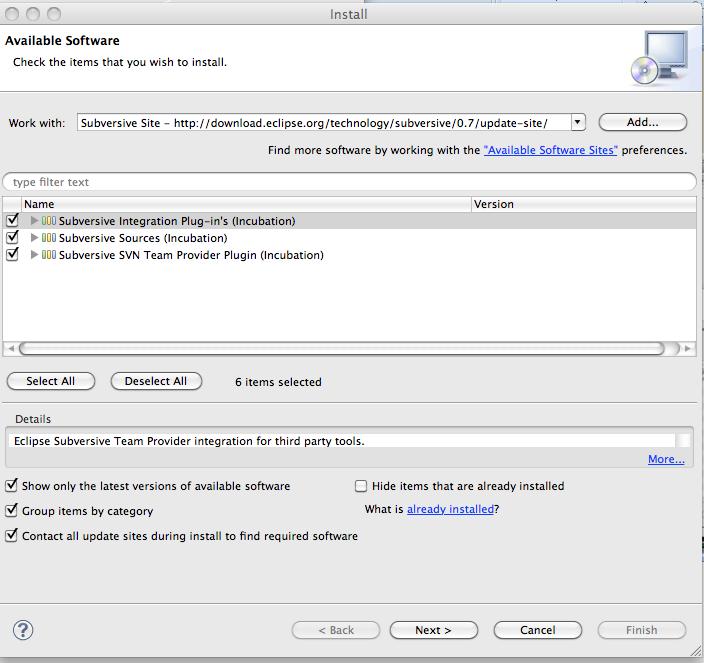Proceed with the Next > button

[x=434, y=630]
